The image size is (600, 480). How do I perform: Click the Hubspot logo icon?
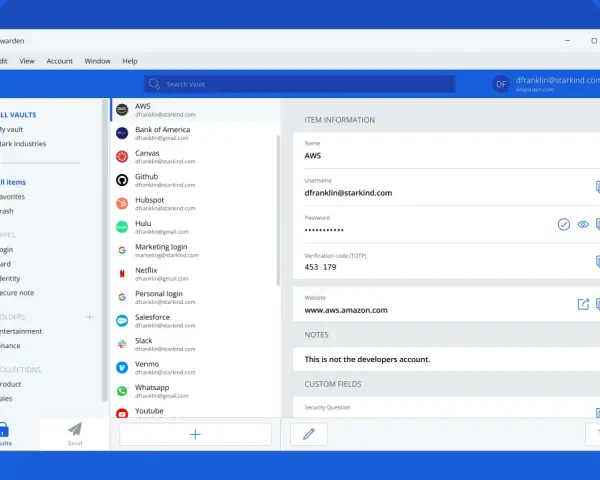[122, 203]
